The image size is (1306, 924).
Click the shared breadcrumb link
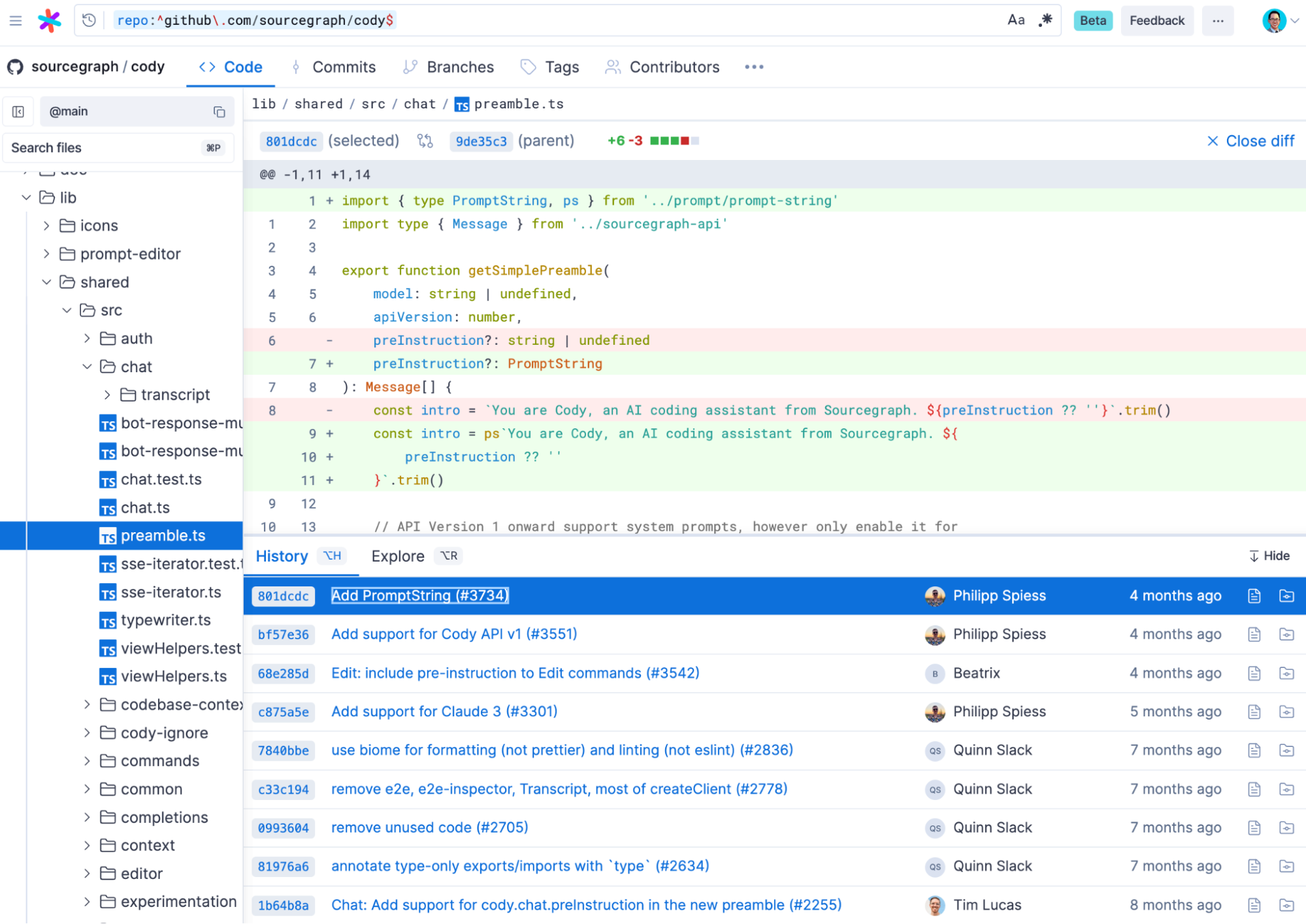pos(318,104)
